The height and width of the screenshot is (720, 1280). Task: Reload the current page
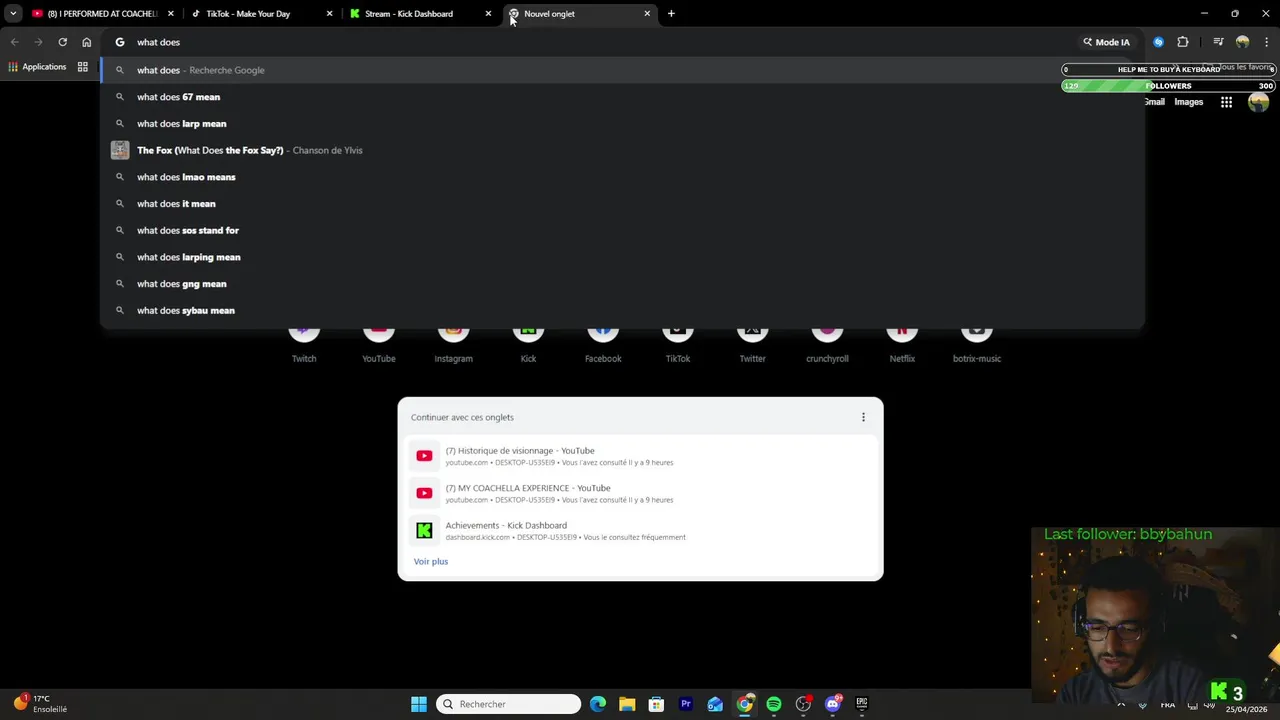(x=62, y=42)
